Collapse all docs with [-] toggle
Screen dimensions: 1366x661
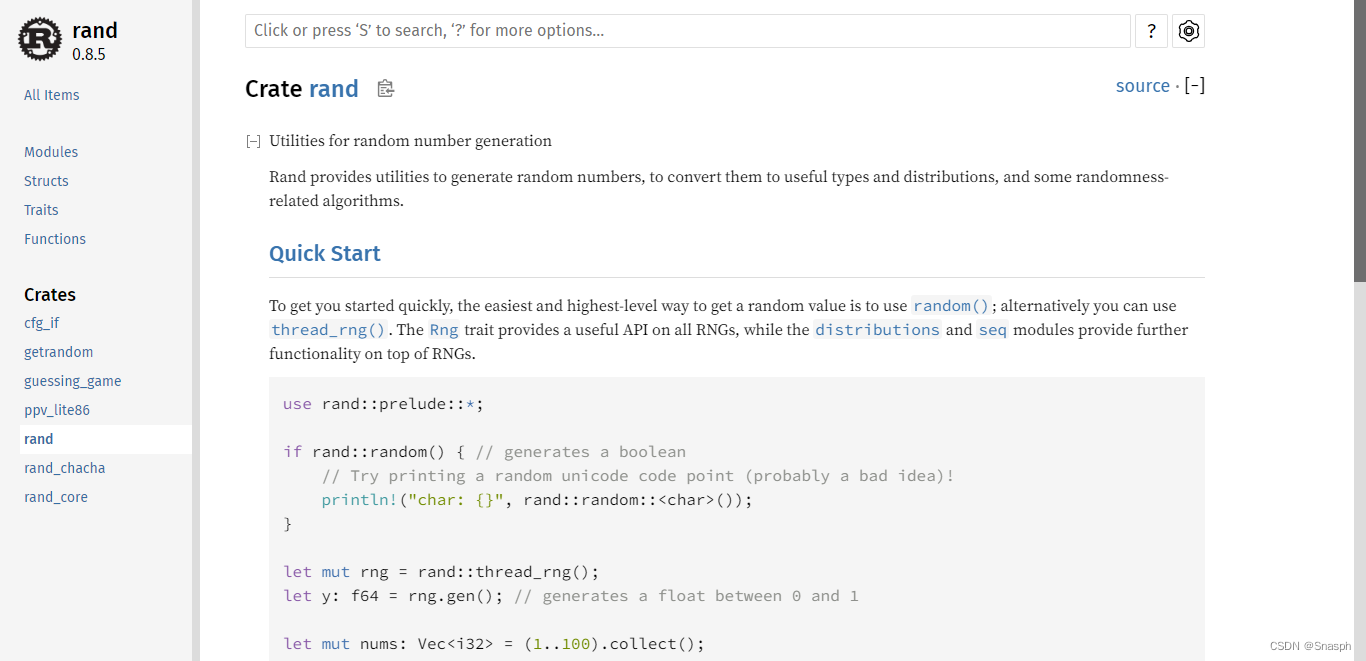click(1194, 86)
